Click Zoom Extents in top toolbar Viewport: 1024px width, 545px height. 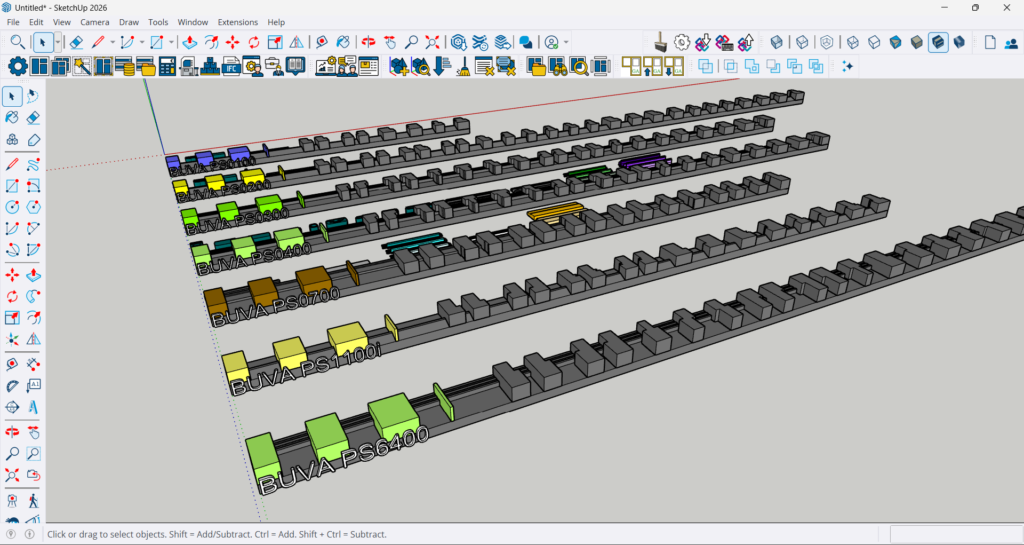432,42
